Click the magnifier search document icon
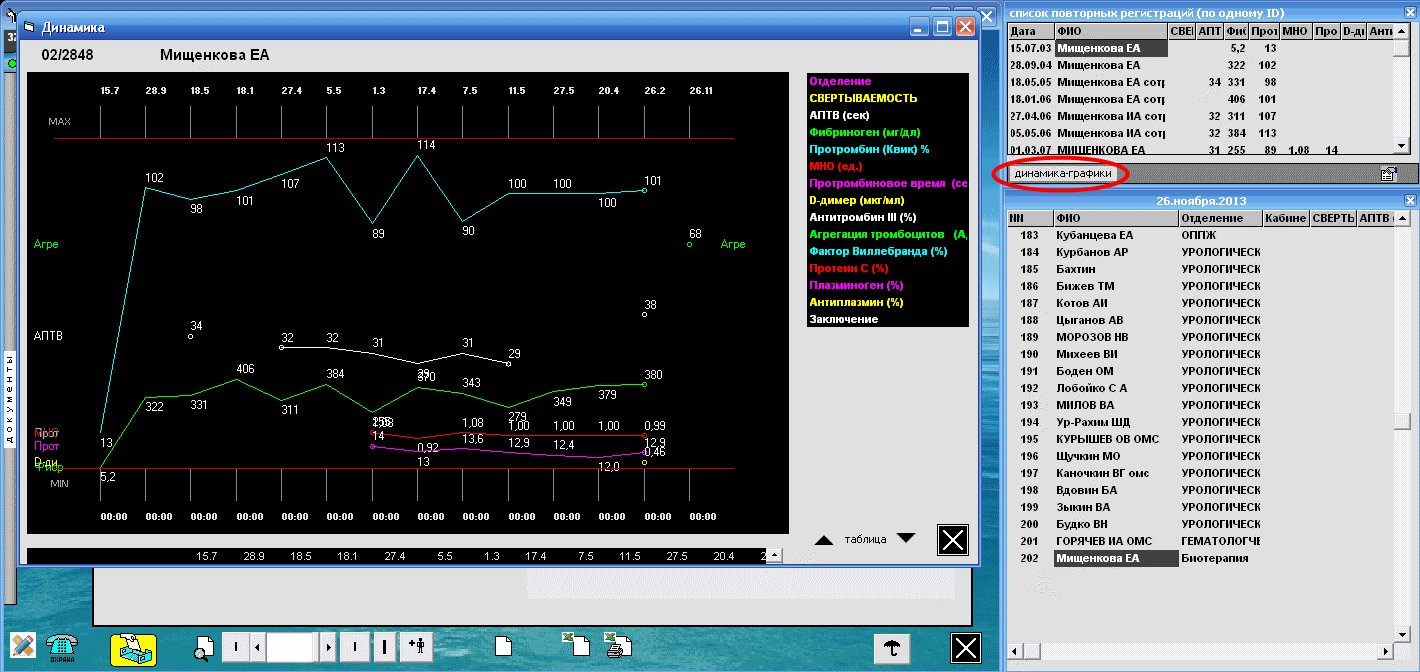Screen dimensions: 1420x672 pos(204,647)
